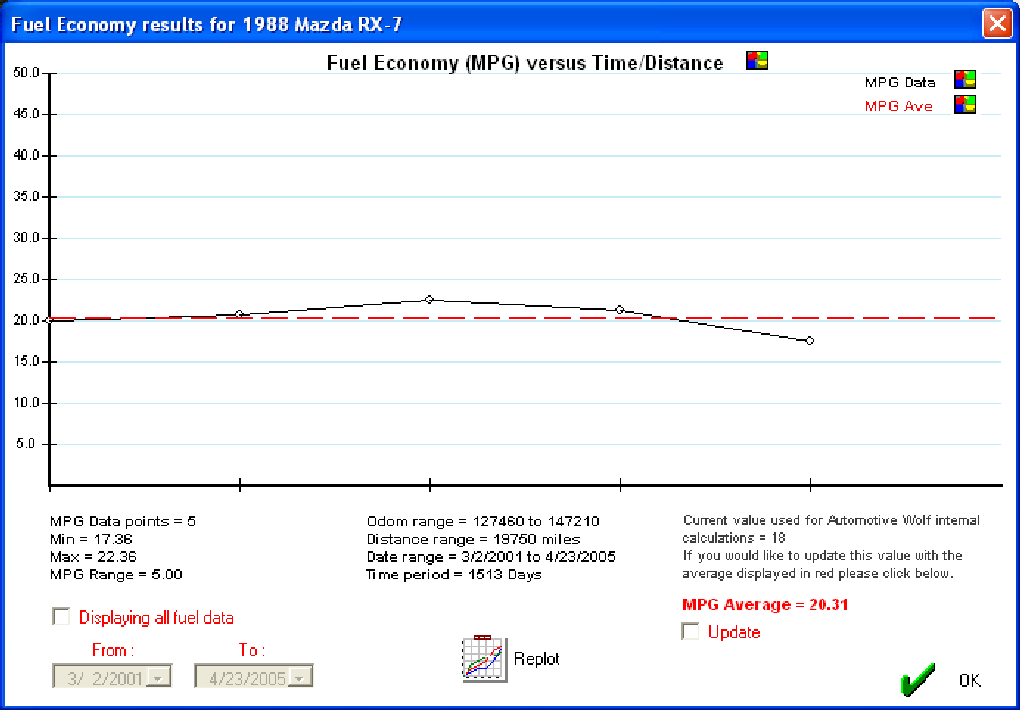Screen dimensions: 1020x710
Task: Select the lowest, final MPG data point
Action: pos(810,340)
